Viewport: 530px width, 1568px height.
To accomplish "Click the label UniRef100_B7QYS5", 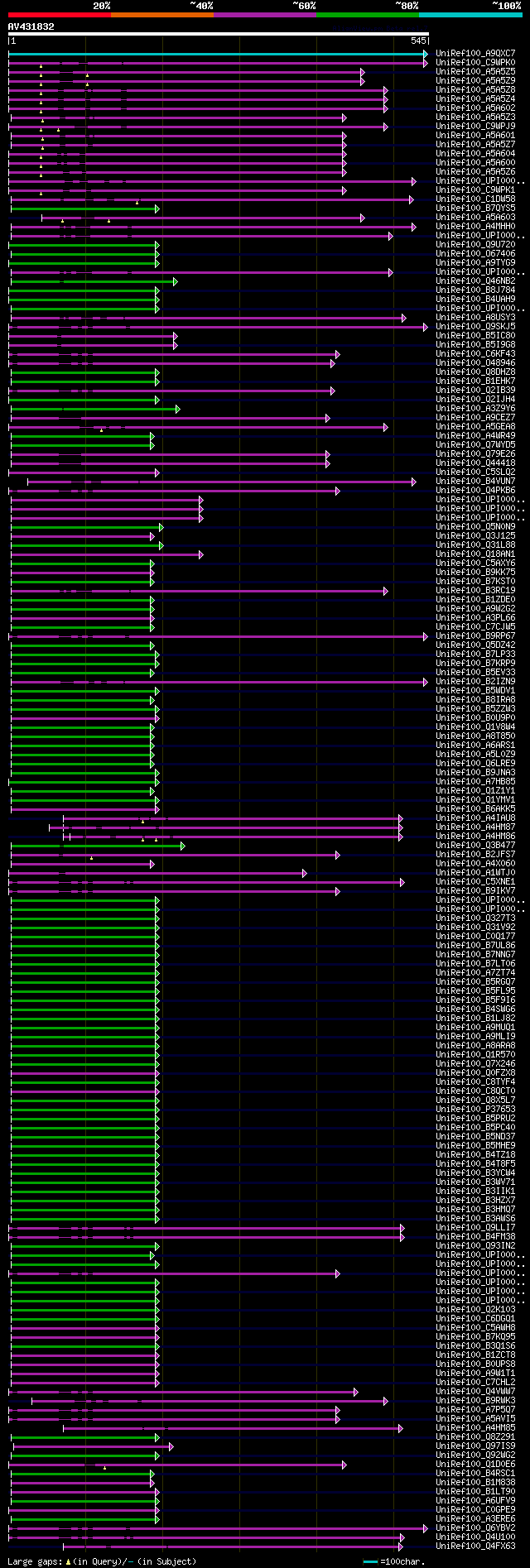I will point(475,209).
